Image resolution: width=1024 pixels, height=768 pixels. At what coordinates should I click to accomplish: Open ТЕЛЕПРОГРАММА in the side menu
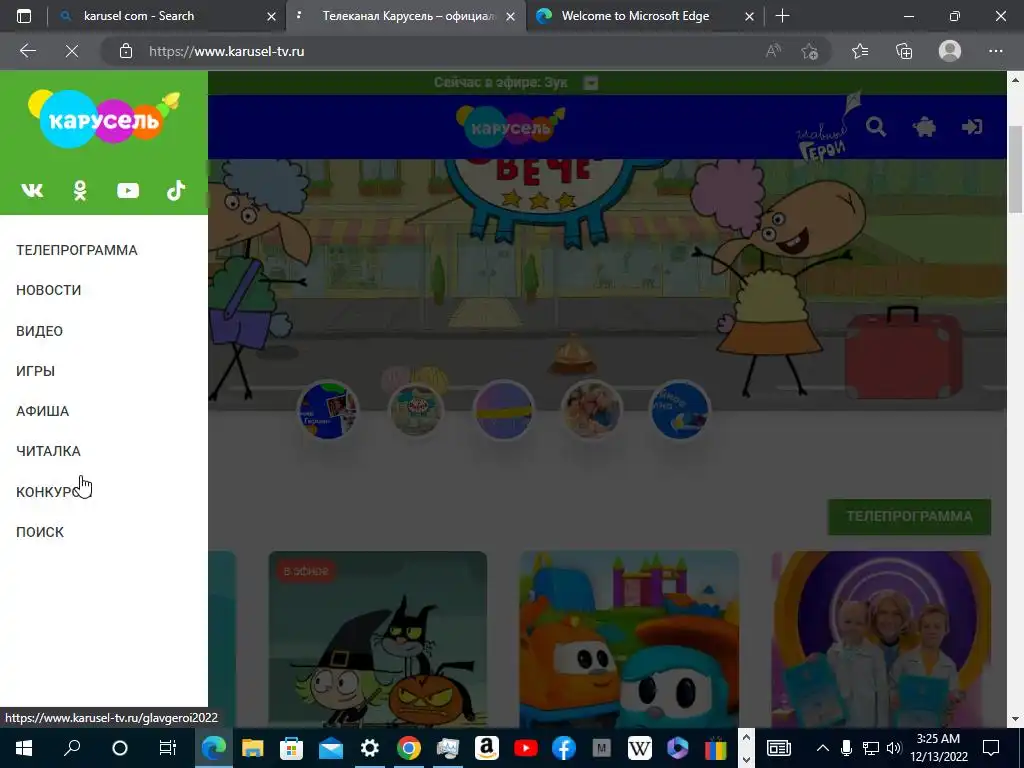tap(76, 250)
